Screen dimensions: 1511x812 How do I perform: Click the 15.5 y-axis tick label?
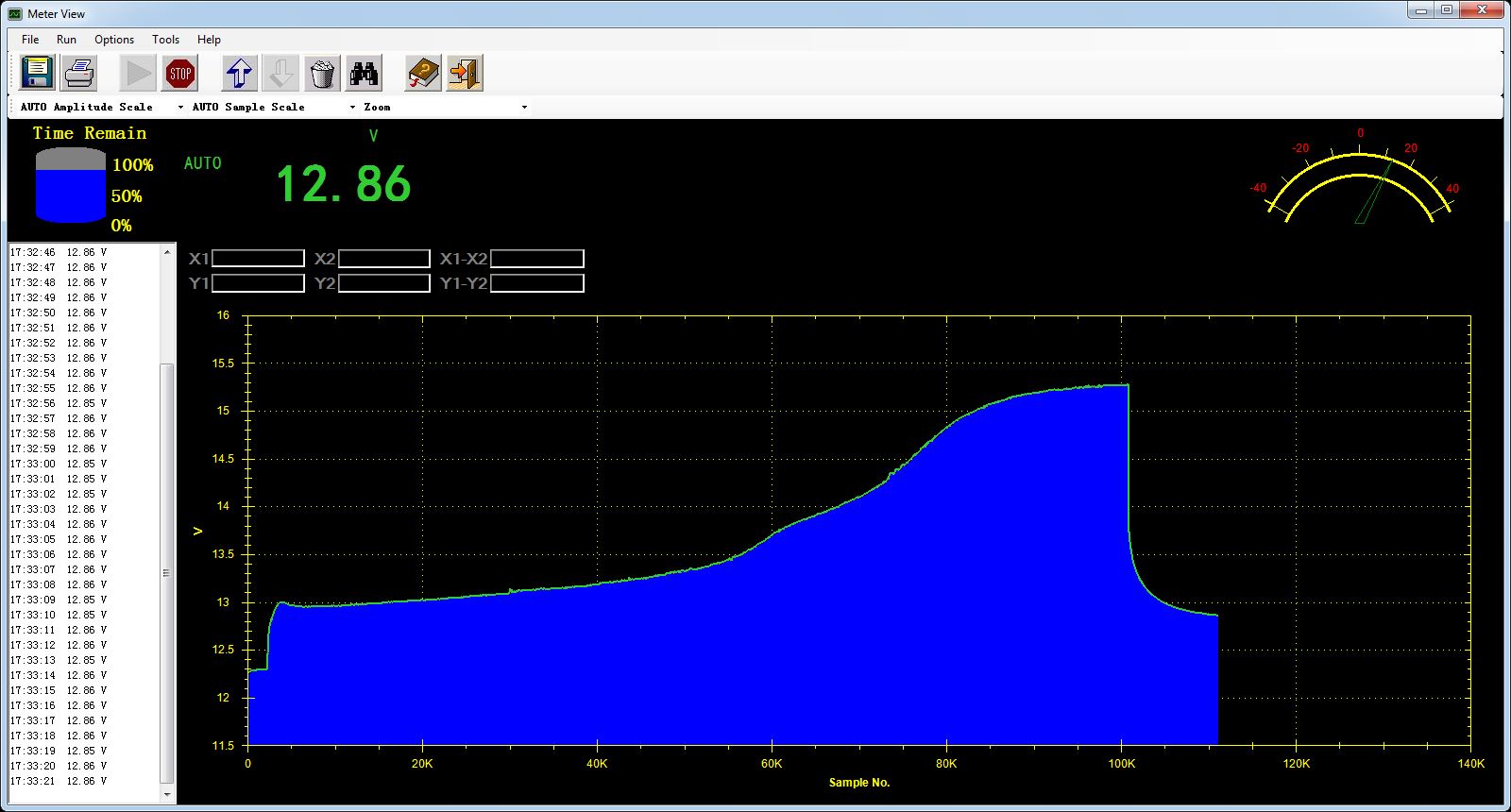(x=223, y=363)
